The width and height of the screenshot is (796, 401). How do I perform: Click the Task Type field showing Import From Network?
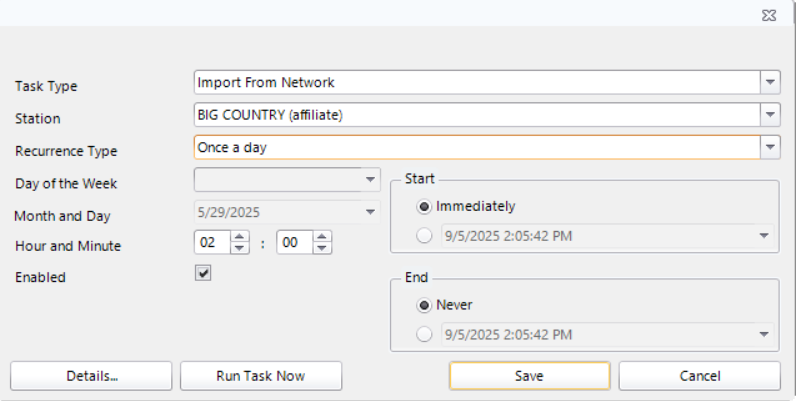476,82
